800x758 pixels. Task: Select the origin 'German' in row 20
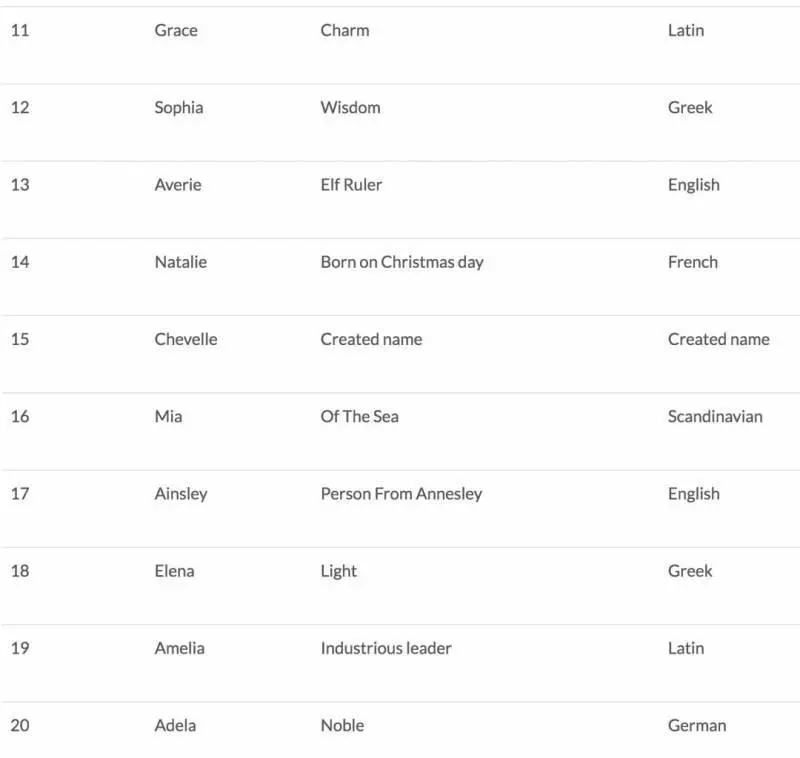(697, 725)
